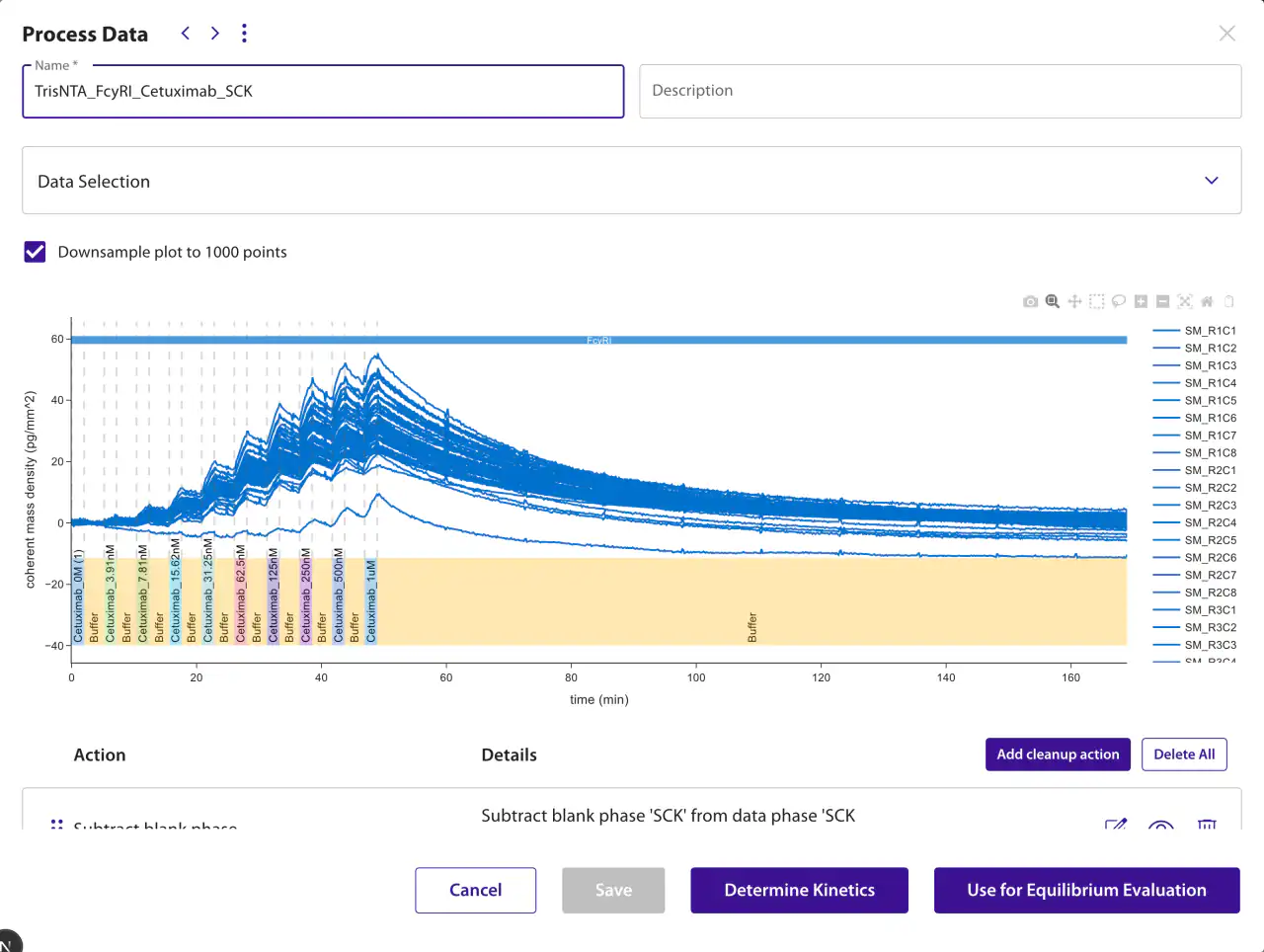The height and width of the screenshot is (952, 1264).
Task: Autoscale the plot axes
Action: coord(1185,301)
